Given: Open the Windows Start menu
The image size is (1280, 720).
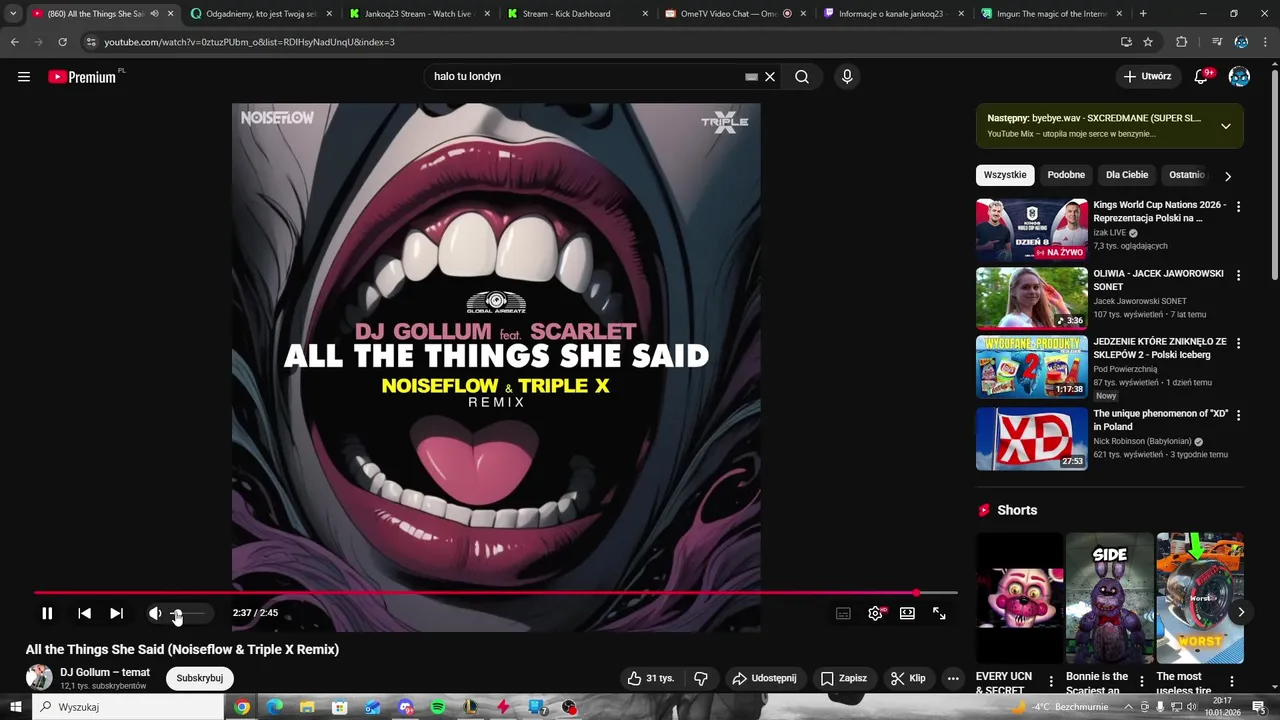Looking at the screenshot, I should [15, 707].
